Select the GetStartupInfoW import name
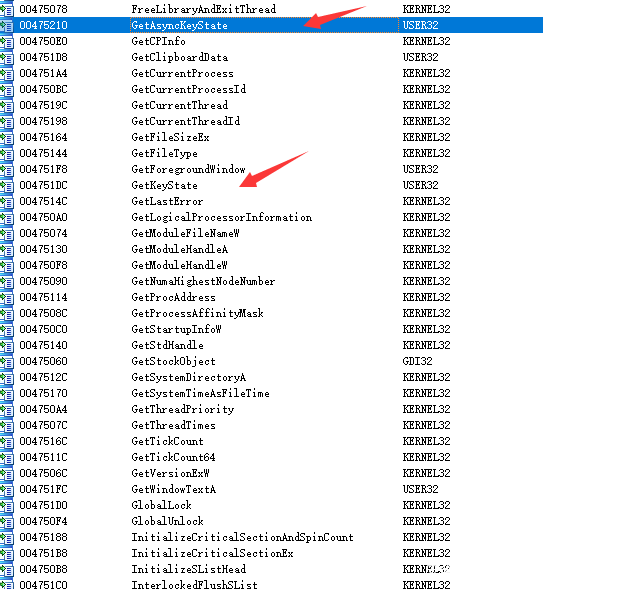Image resolution: width=642 pixels, height=589 pixels. [176, 329]
